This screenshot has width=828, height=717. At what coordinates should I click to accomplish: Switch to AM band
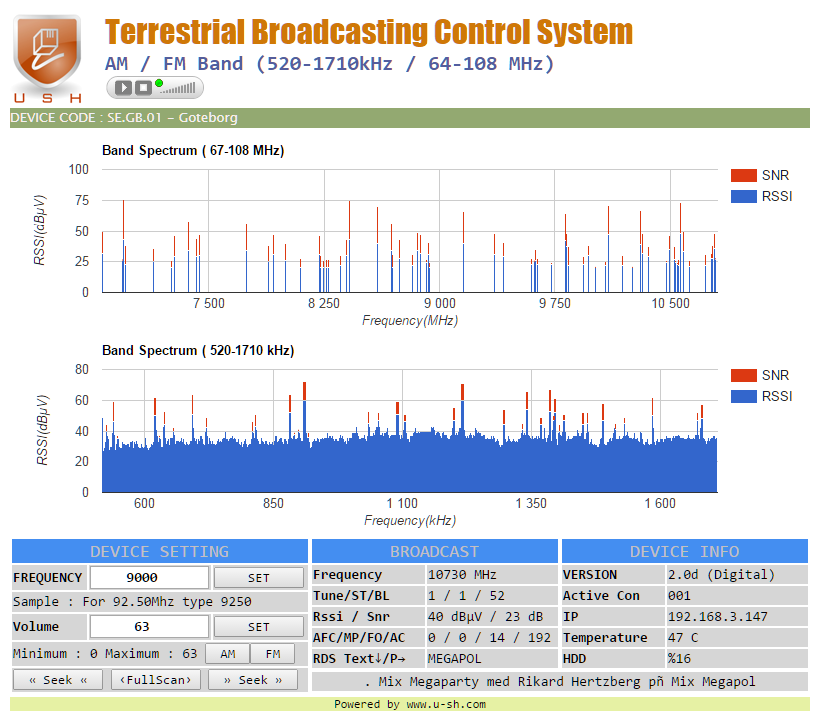228,654
